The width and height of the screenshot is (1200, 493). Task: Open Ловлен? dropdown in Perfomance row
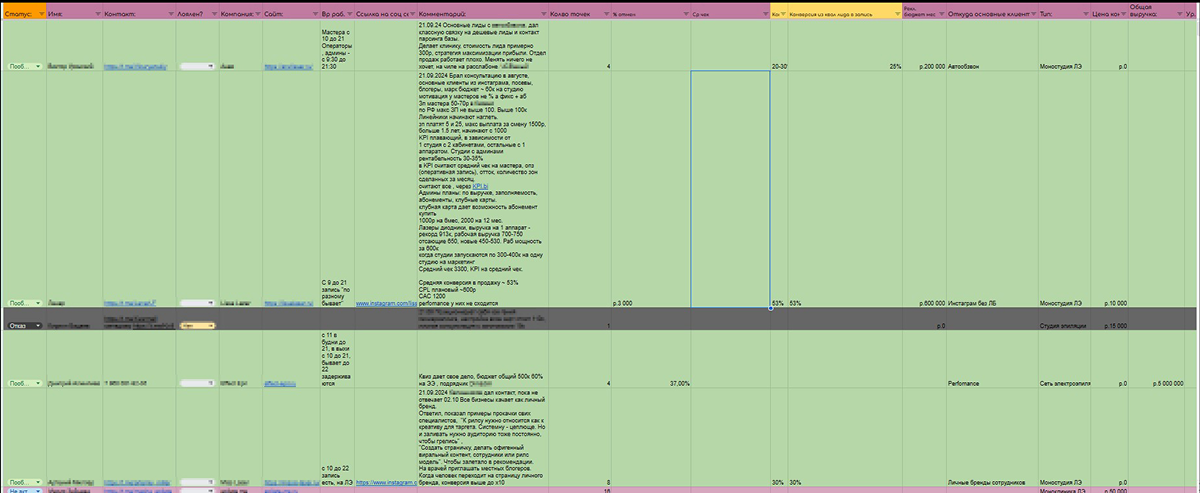(211, 383)
